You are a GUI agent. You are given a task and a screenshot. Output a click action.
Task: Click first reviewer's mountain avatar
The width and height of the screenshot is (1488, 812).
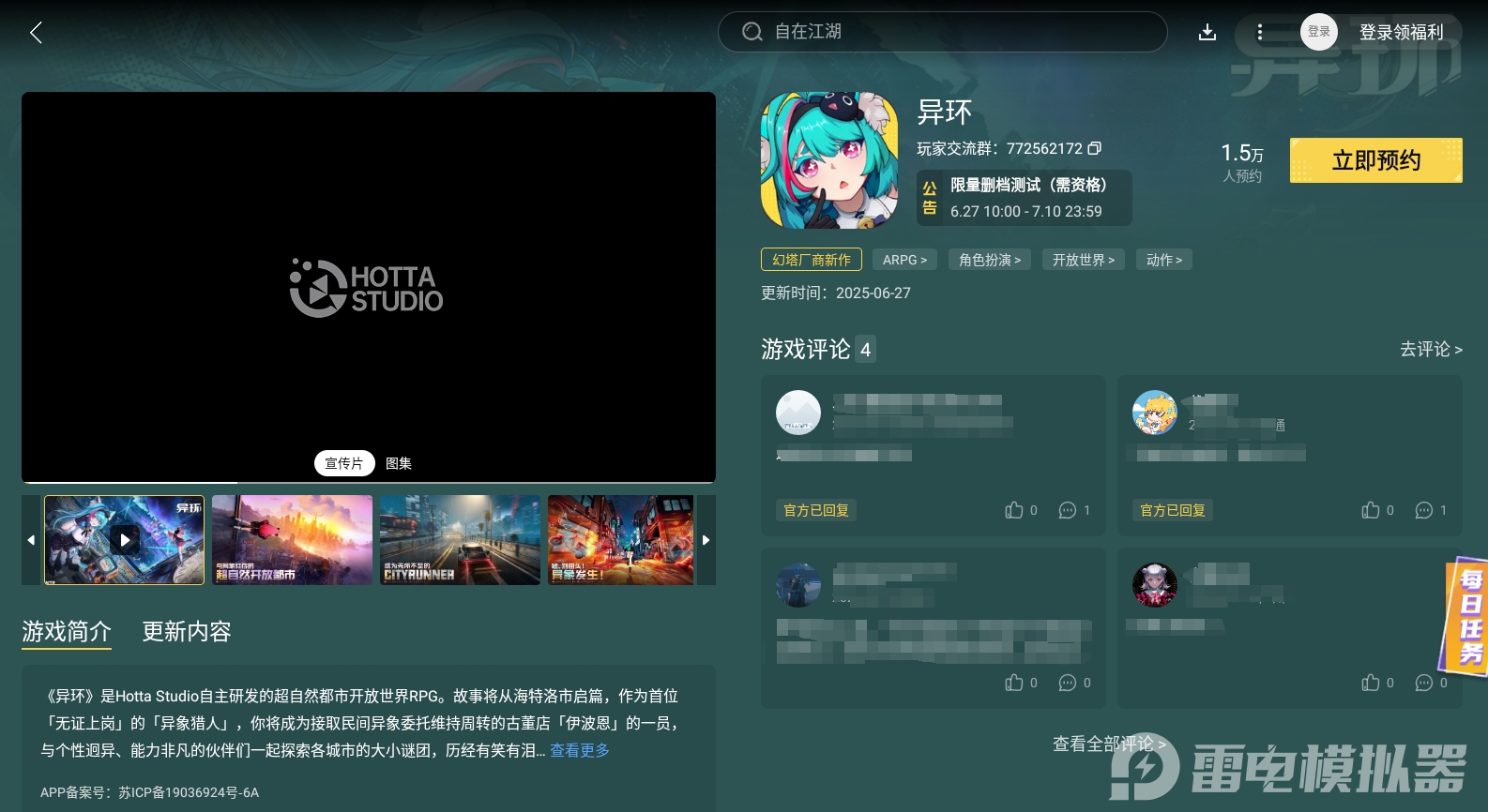point(798,413)
